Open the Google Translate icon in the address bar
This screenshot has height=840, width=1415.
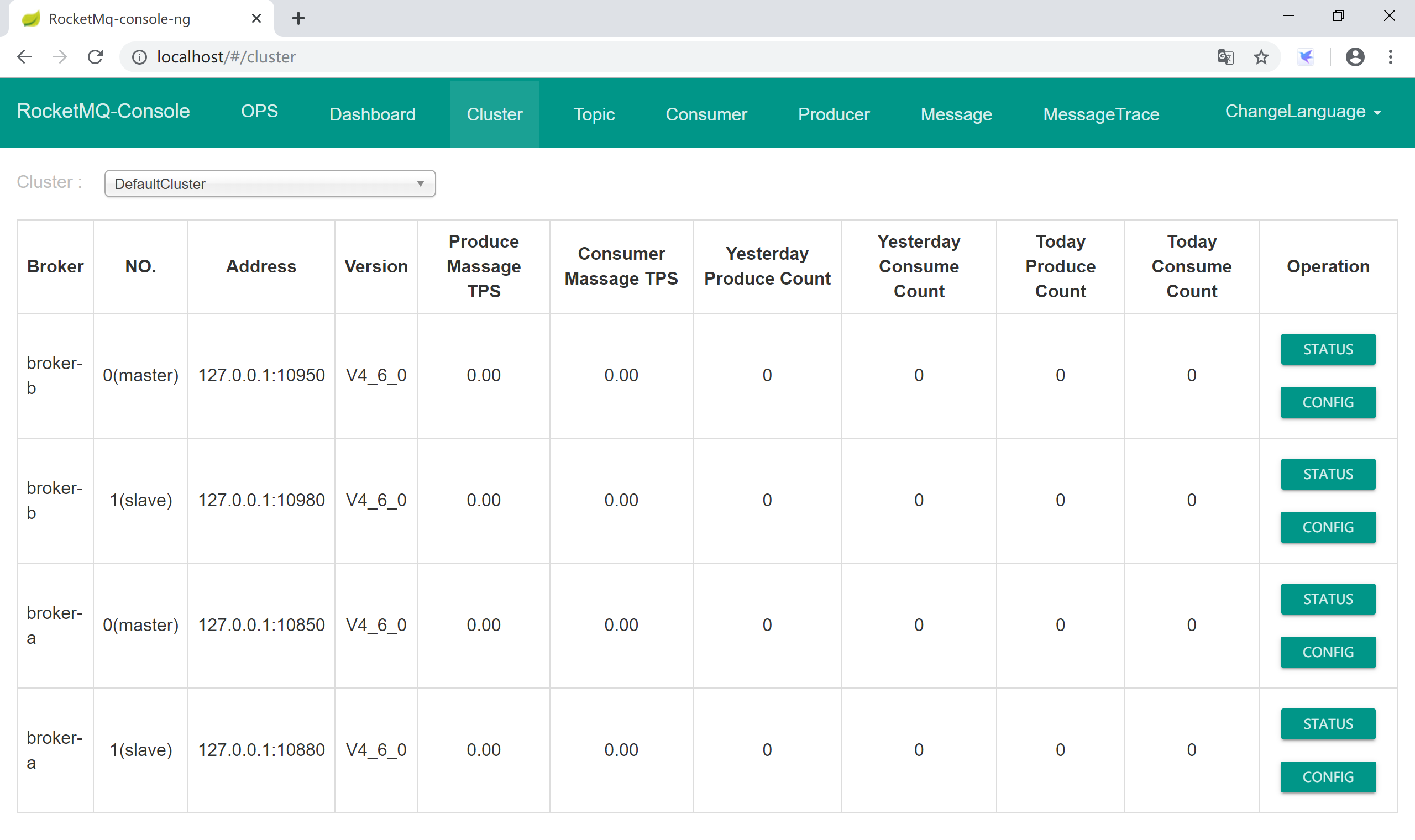(x=1225, y=56)
